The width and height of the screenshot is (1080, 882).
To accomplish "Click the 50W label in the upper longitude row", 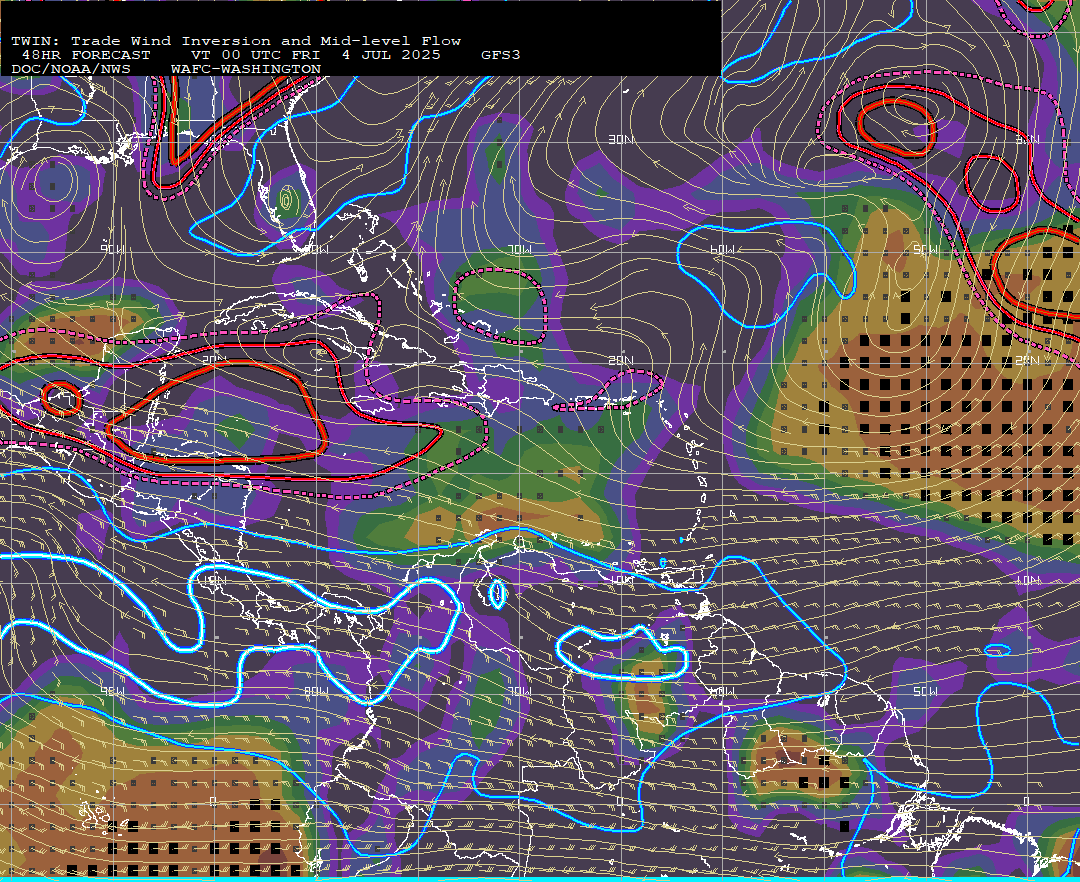I will [925, 249].
